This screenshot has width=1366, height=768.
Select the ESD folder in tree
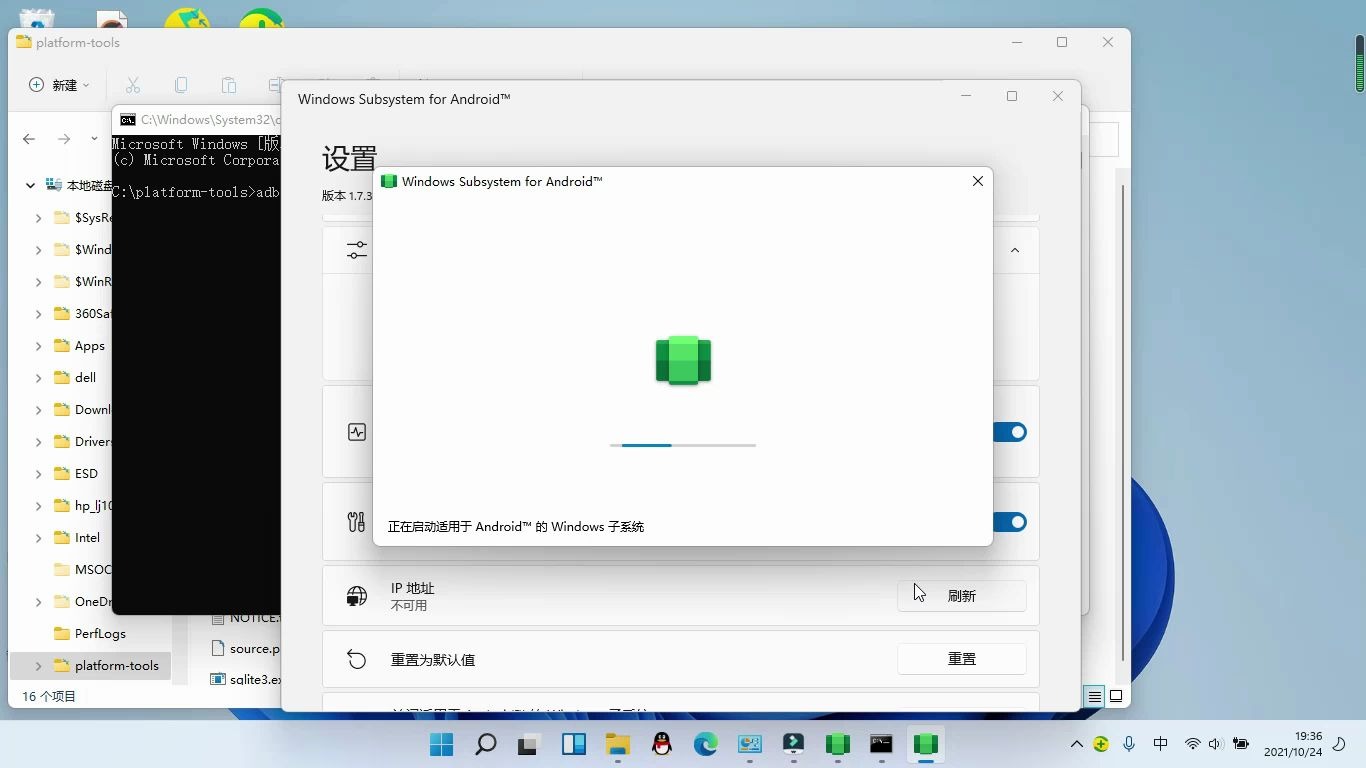point(76,473)
